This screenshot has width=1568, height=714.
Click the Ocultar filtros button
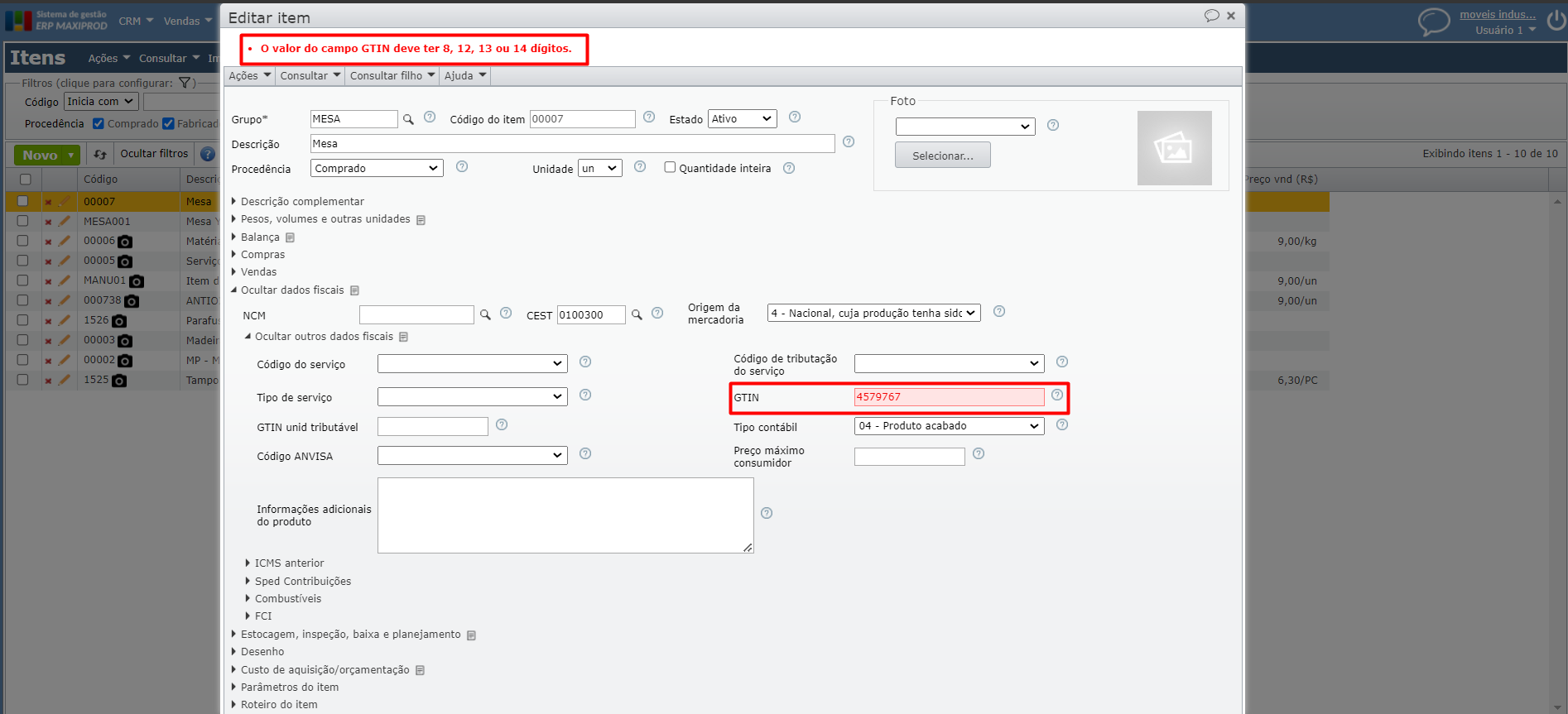[x=154, y=154]
